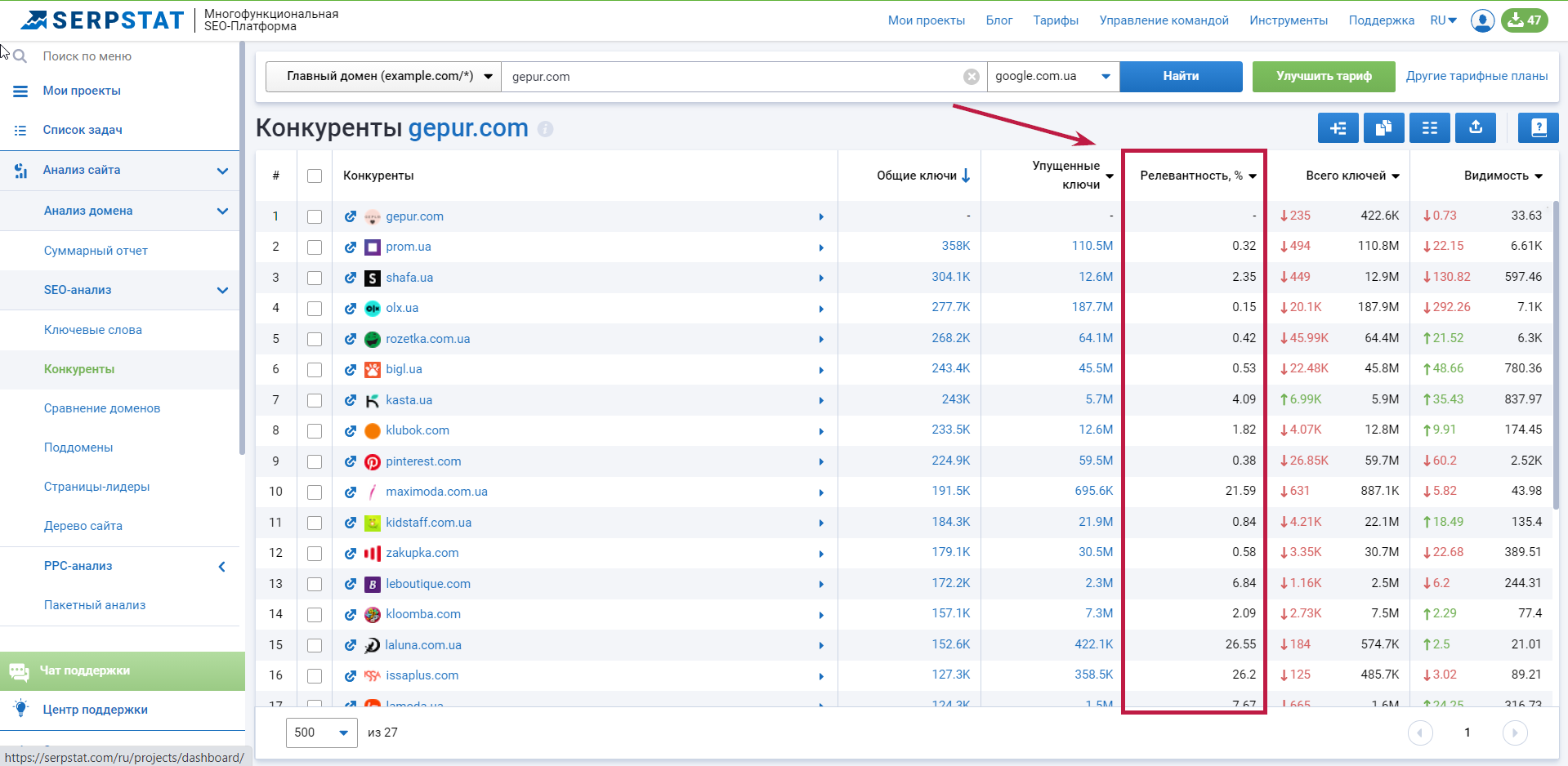Open external link icon for shafa.ua
Image resolution: width=1568 pixels, height=766 pixels.
[351, 278]
